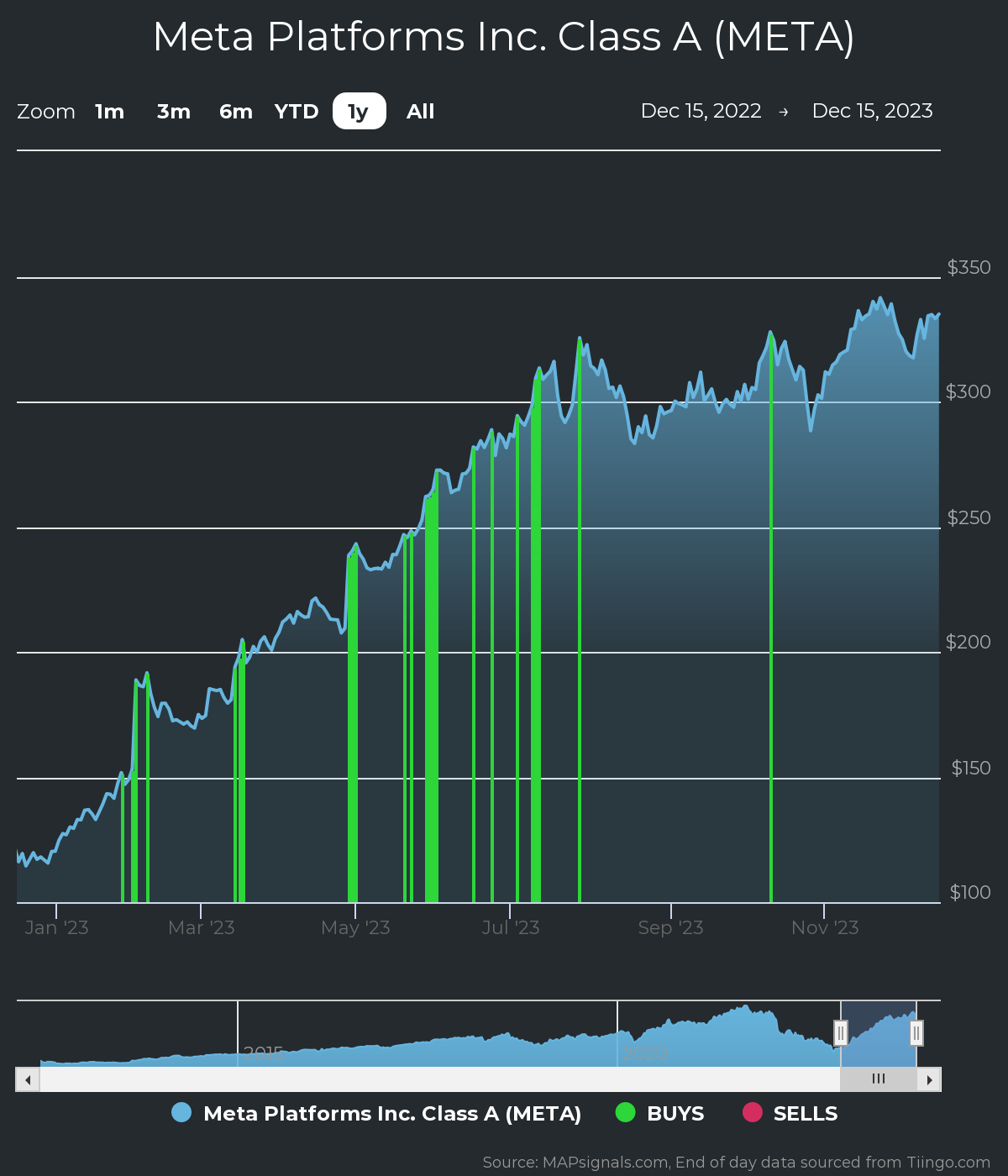Click the $250 axis label

point(969,517)
